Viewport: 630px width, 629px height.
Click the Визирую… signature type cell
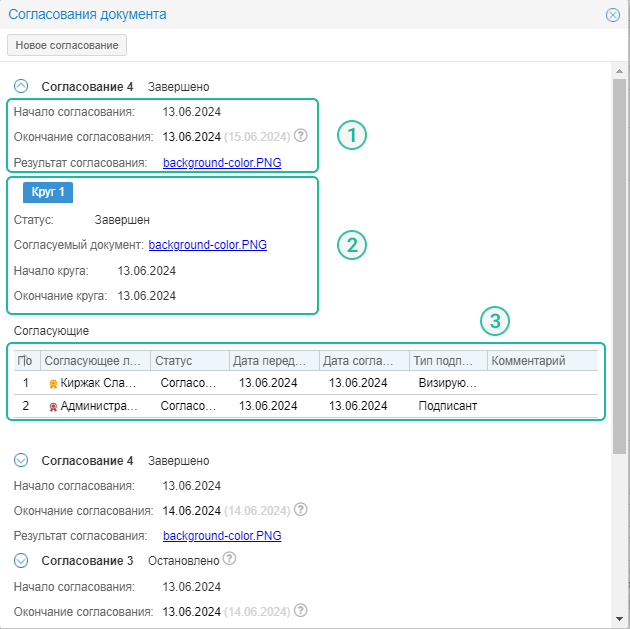(448, 383)
